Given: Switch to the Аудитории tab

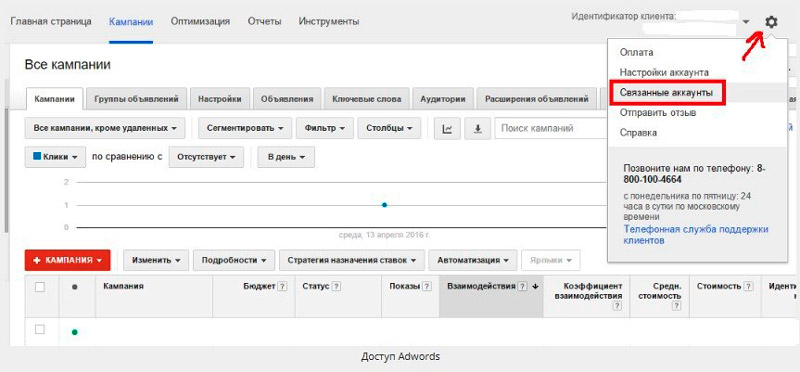Looking at the screenshot, I should pyautogui.click(x=442, y=99).
